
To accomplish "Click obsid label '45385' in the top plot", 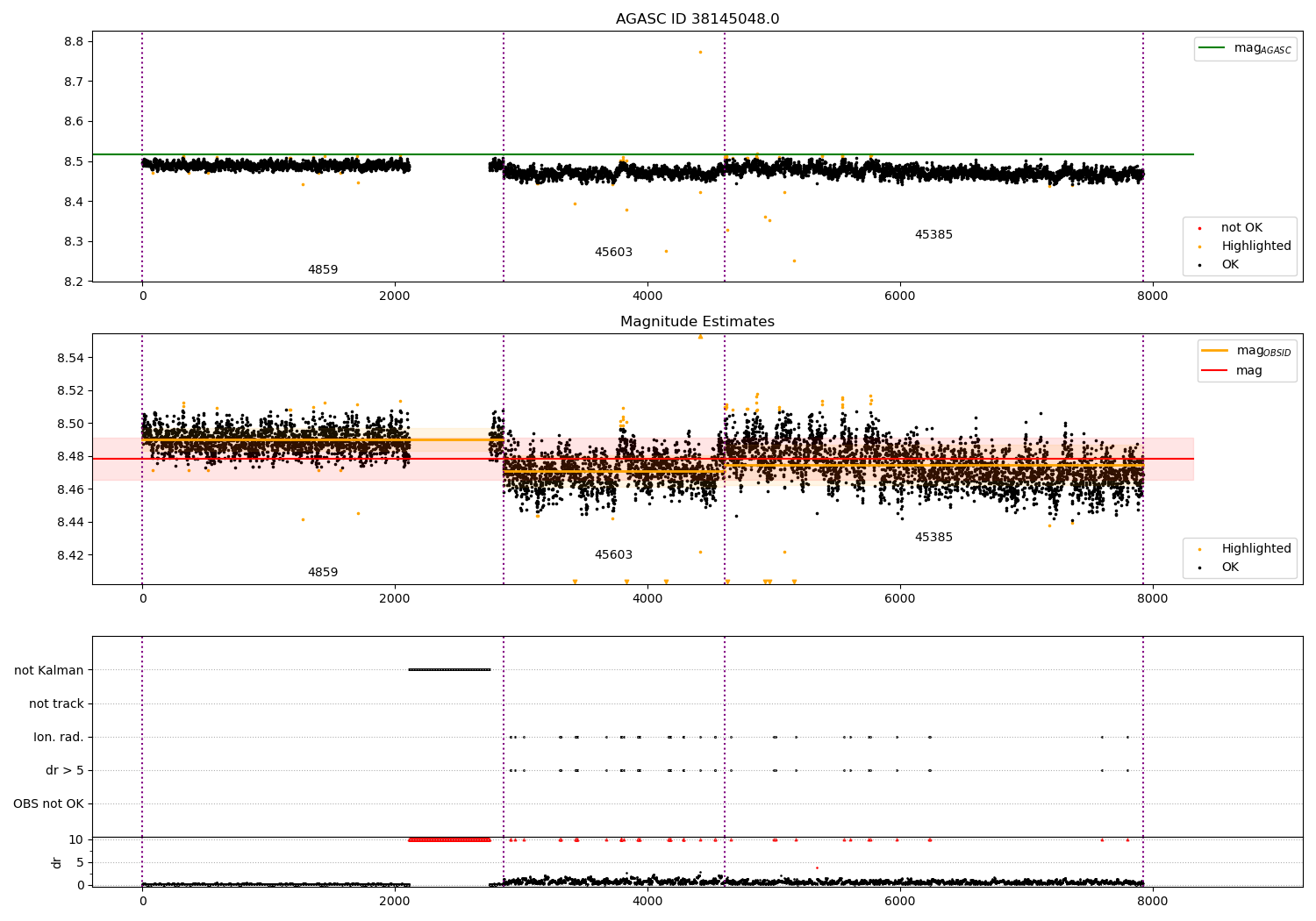I will tap(933, 235).
